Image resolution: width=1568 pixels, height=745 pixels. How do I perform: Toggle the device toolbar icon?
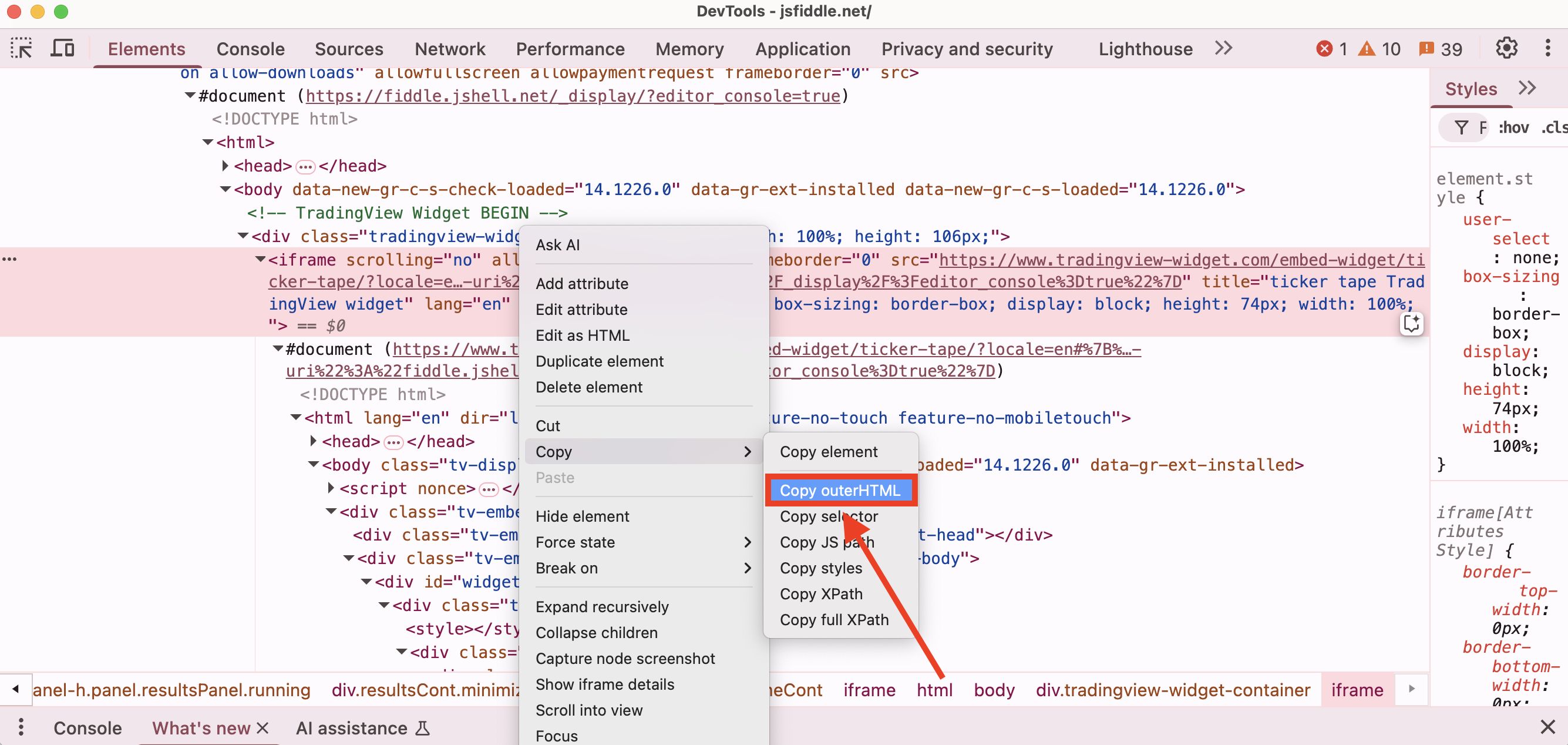[x=62, y=48]
